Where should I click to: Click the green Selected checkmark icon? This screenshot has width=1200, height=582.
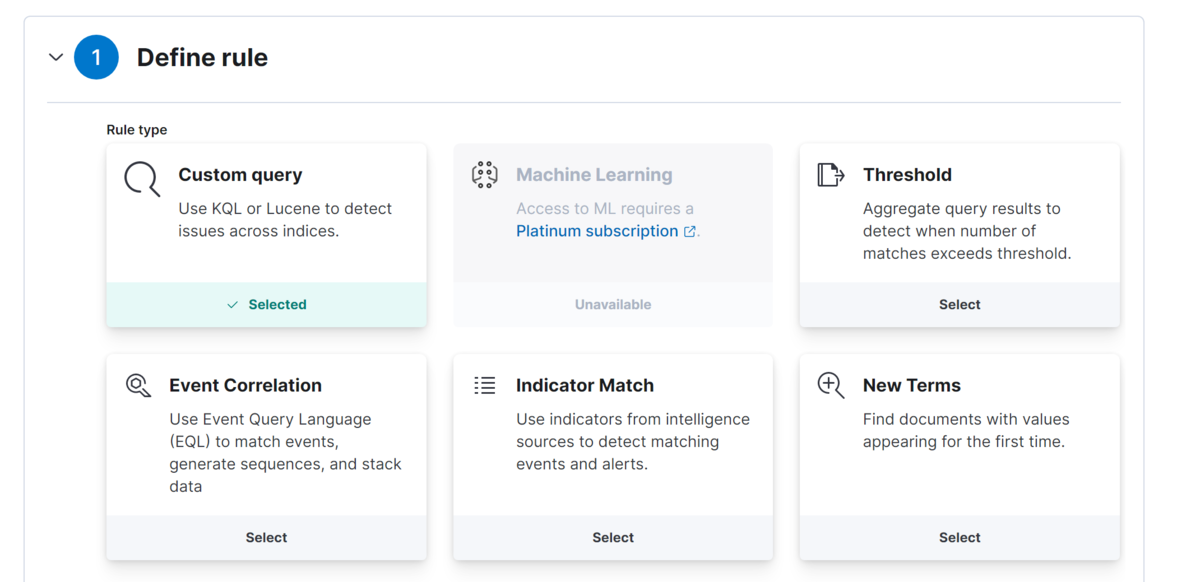click(x=233, y=305)
